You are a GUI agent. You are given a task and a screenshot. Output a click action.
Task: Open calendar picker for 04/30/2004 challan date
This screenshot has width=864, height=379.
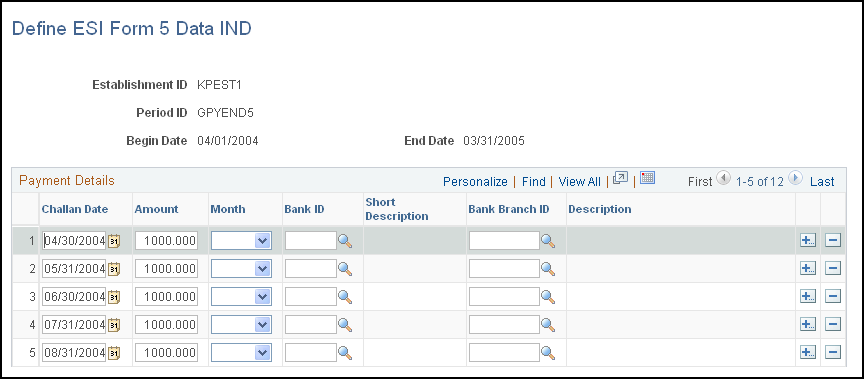click(114, 241)
